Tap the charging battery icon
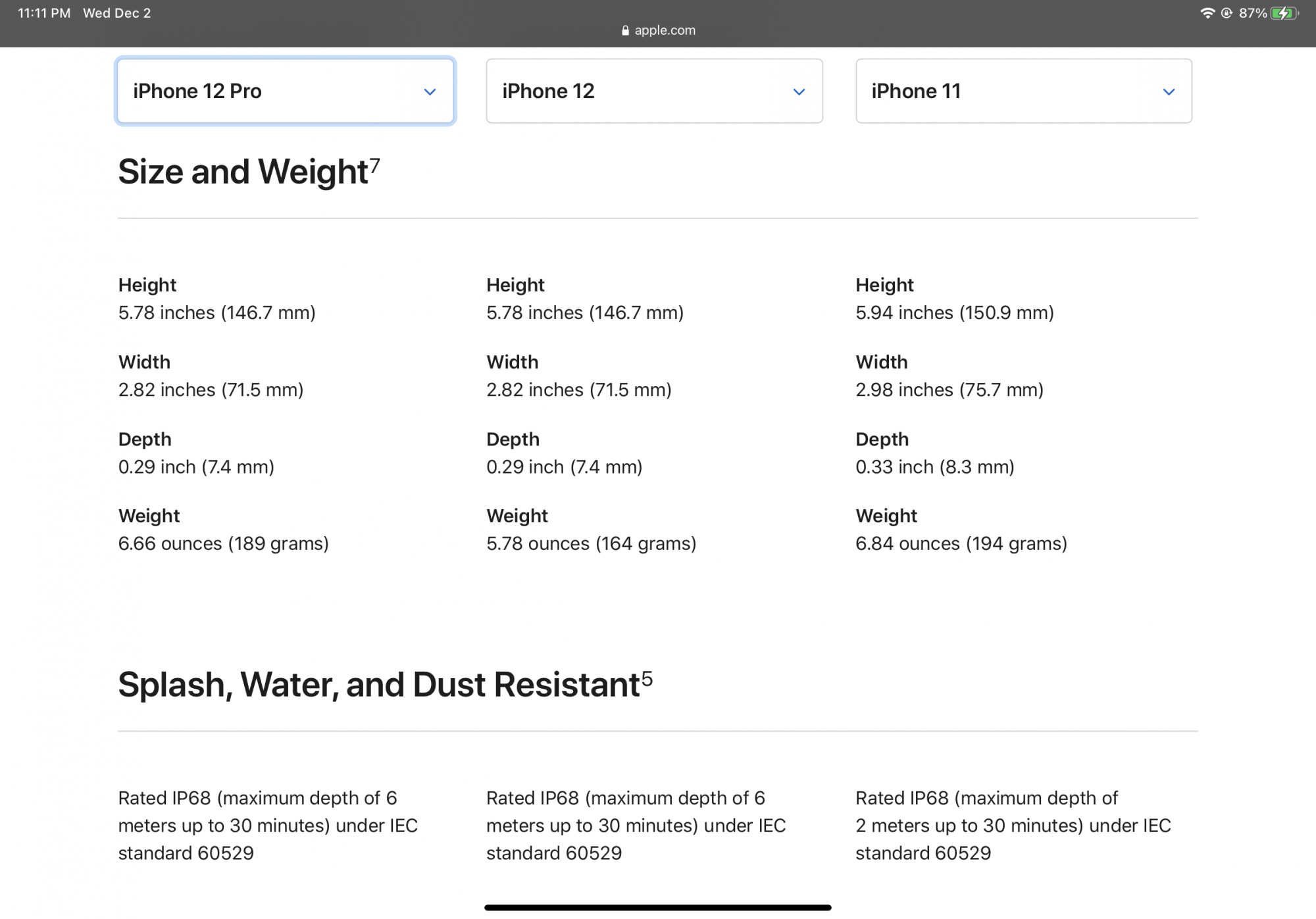This screenshot has width=1316, height=919. tap(1284, 13)
